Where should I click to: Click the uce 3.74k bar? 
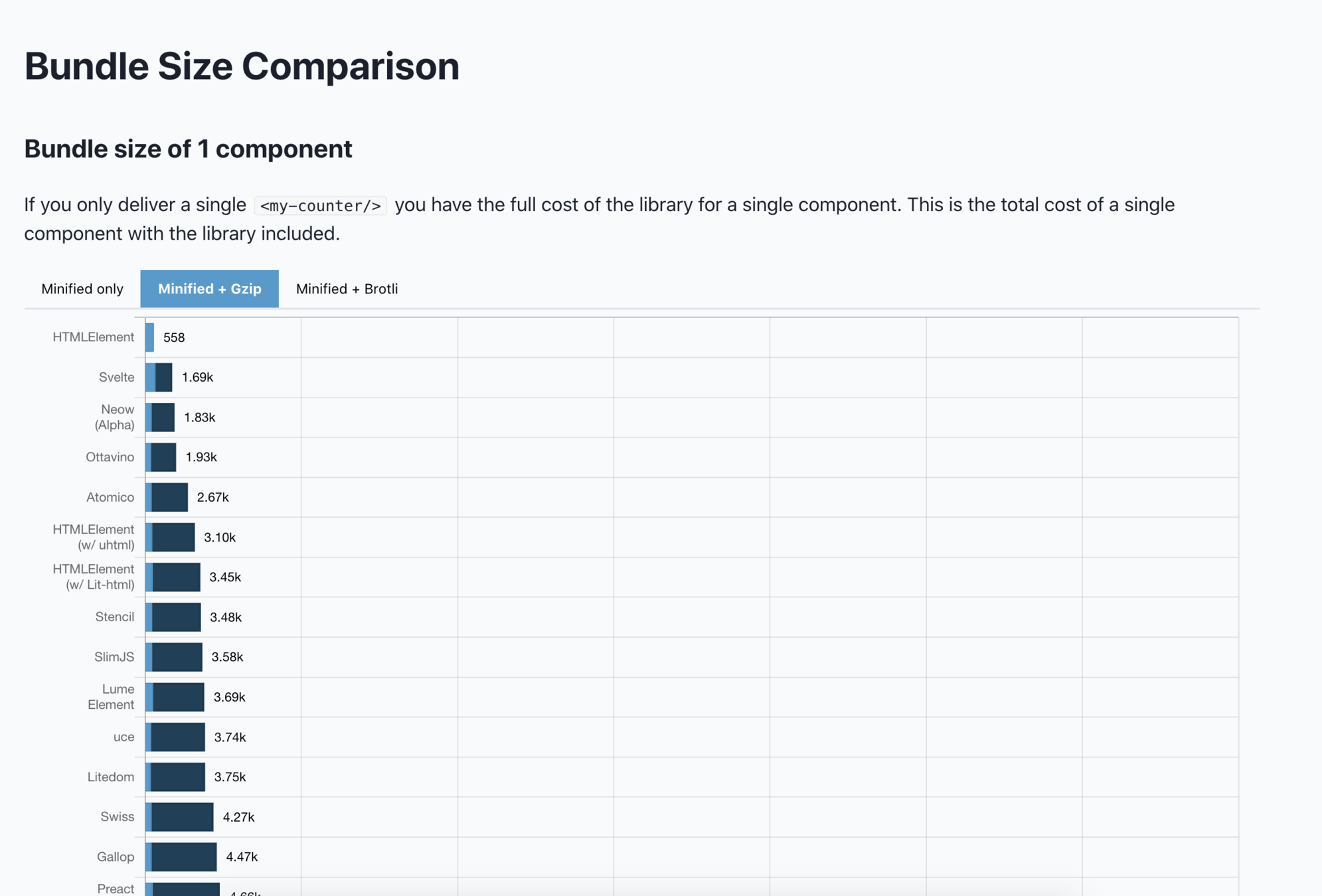177,737
